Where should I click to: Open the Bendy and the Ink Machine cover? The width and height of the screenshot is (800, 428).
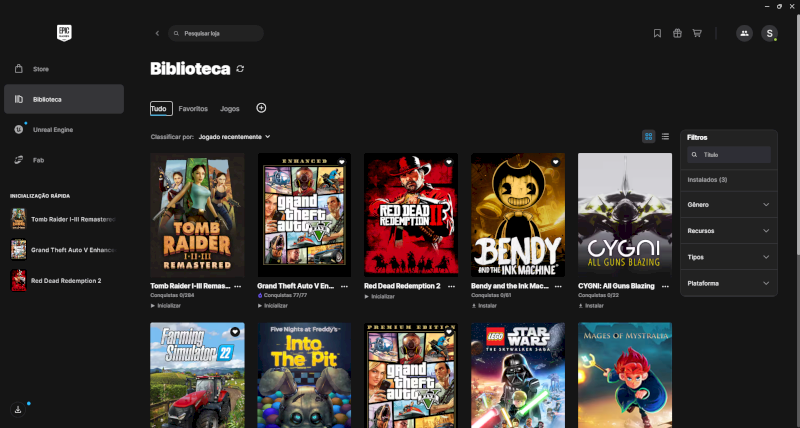click(518, 215)
